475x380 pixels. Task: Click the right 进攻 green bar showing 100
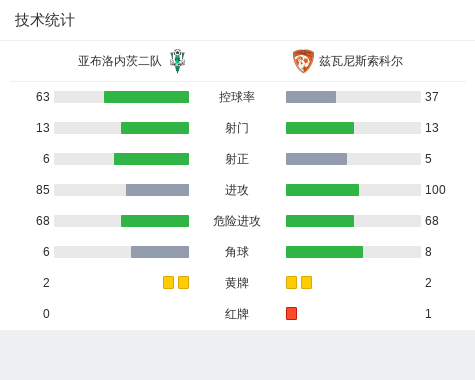(x=322, y=190)
